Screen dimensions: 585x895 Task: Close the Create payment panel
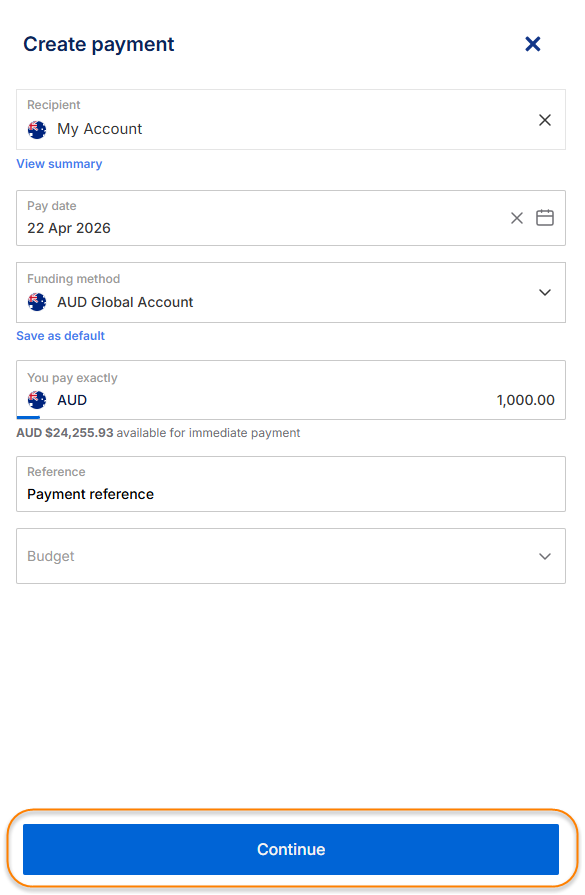tap(532, 44)
